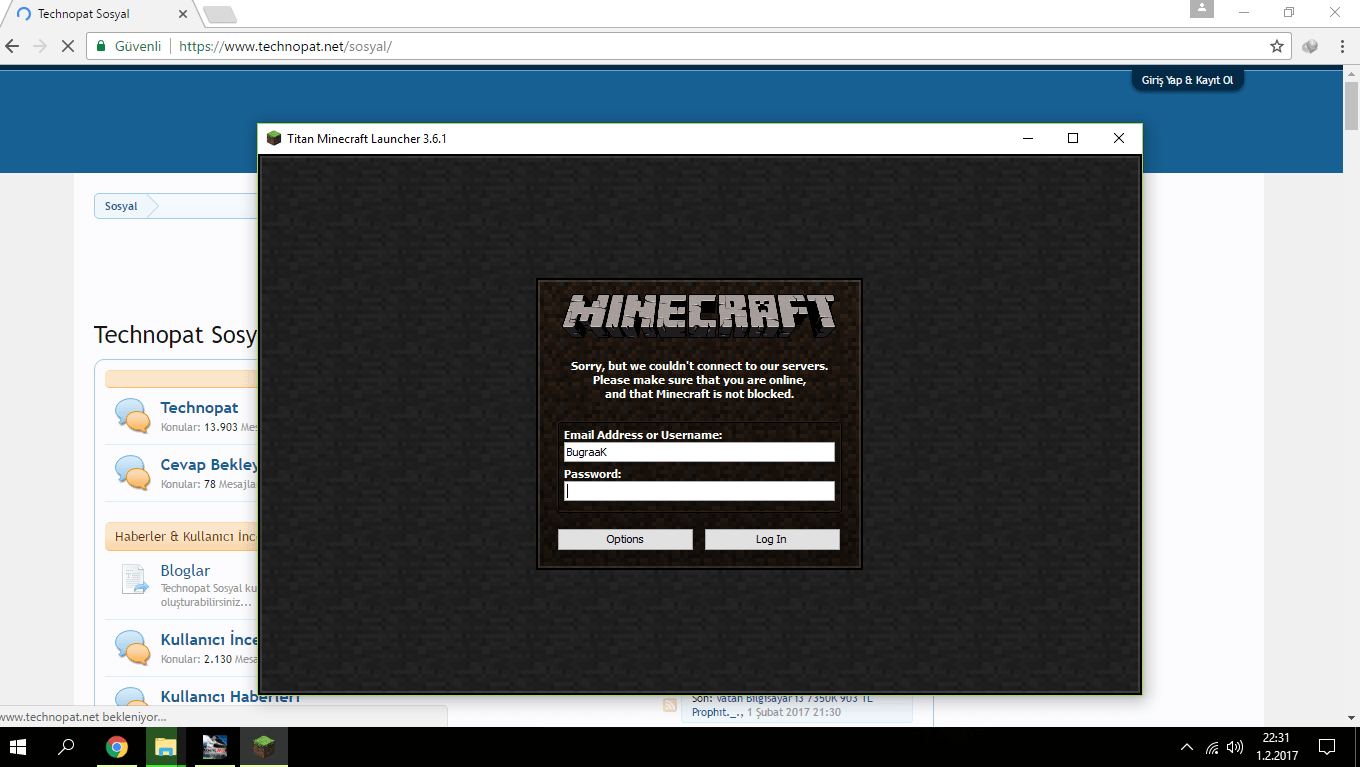Click the text "Konular: 2.130"
The width and height of the screenshot is (1360, 767).
tap(196, 659)
